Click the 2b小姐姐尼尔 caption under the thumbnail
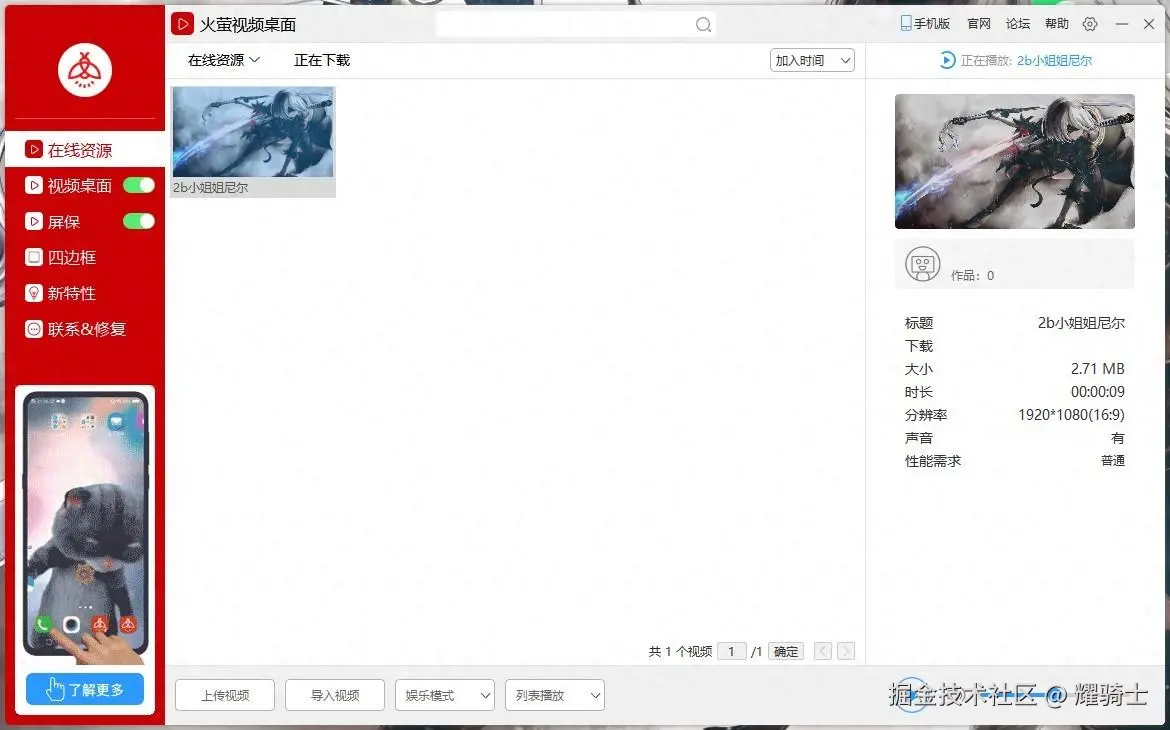Screen dimensions: 1170x730 [x=210, y=187]
